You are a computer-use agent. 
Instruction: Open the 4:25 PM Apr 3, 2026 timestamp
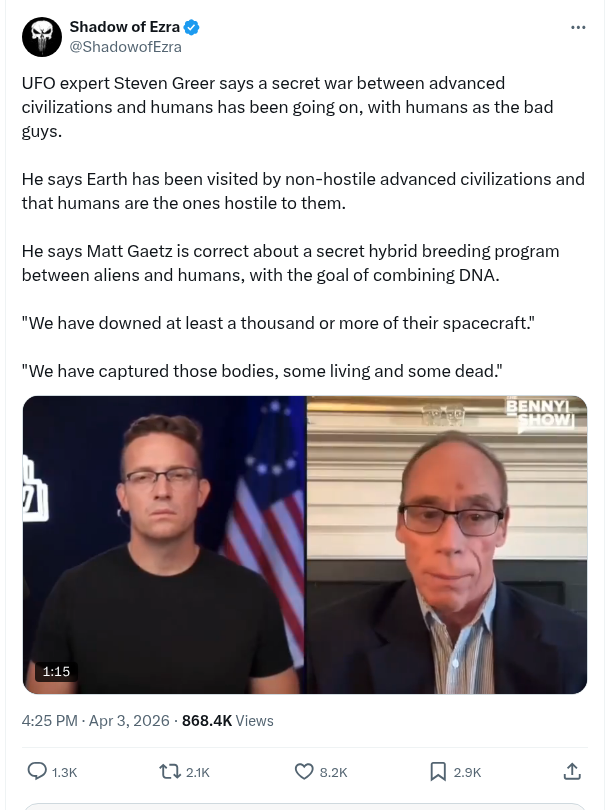[96, 721]
